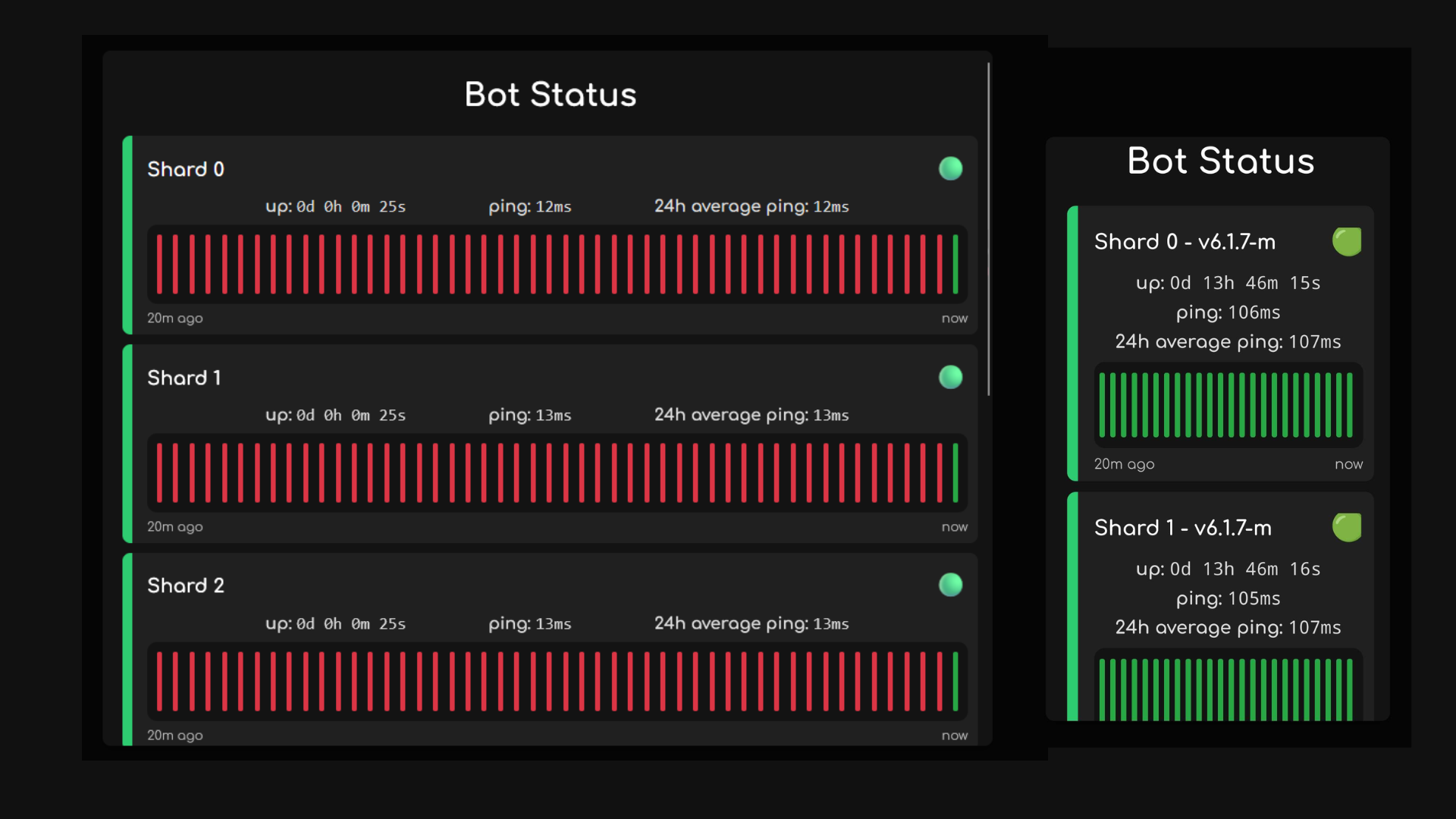Click the 'ping: 12ms' value in Shard 0
The height and width of the screenshot is (819, 1456).
(530, 206)
